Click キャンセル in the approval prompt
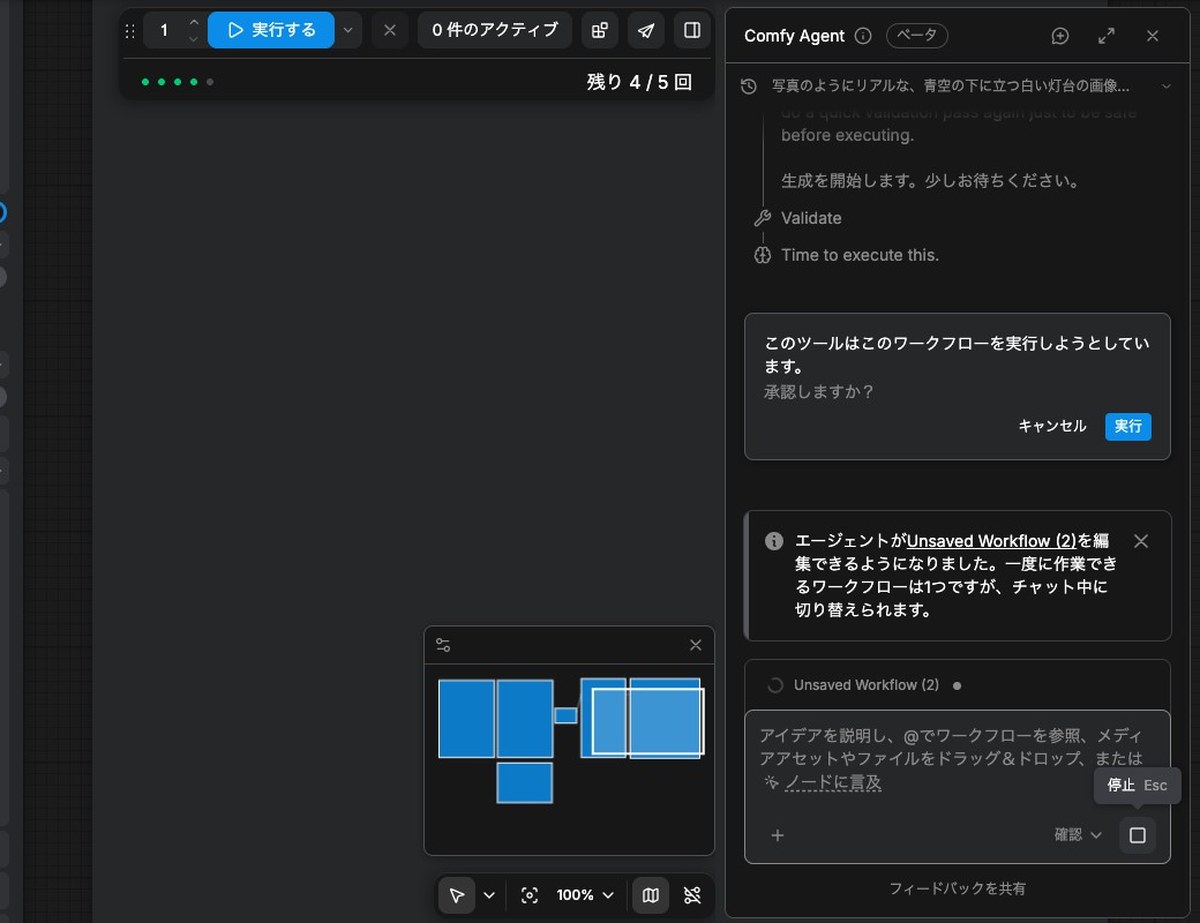1200x923 pixels. point(1052,426)
